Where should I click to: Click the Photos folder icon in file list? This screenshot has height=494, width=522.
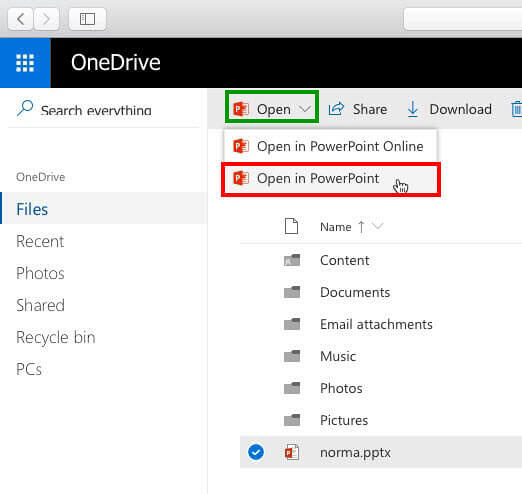(292, 388)
